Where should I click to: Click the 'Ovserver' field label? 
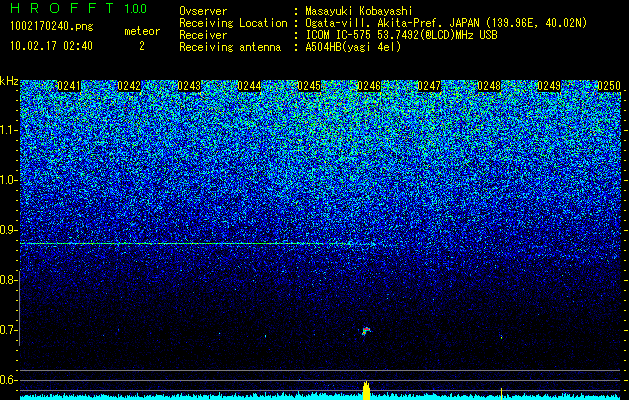coord(203,11)
